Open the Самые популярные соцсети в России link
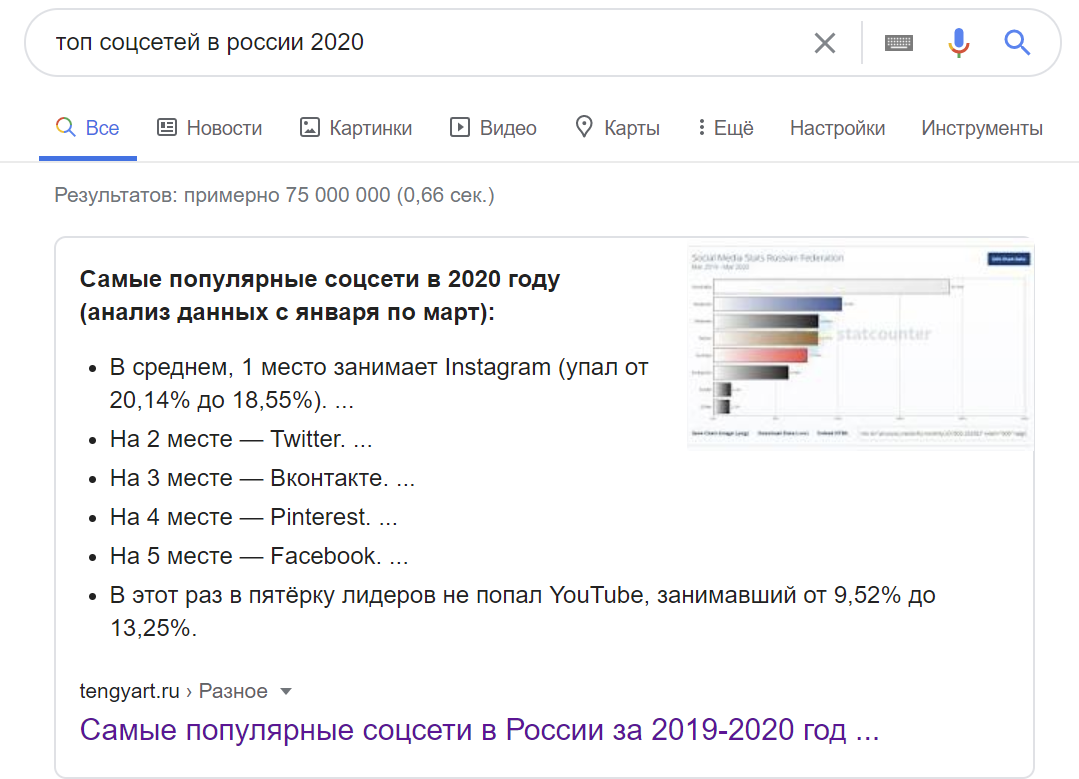This screenshot has height=779, width=1079. pos(479,729)
